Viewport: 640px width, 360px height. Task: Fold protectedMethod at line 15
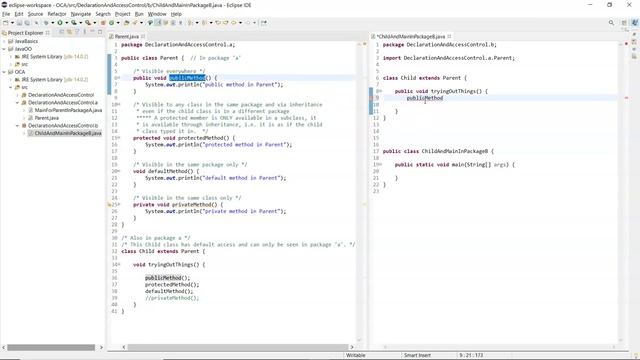pos(119,138)
